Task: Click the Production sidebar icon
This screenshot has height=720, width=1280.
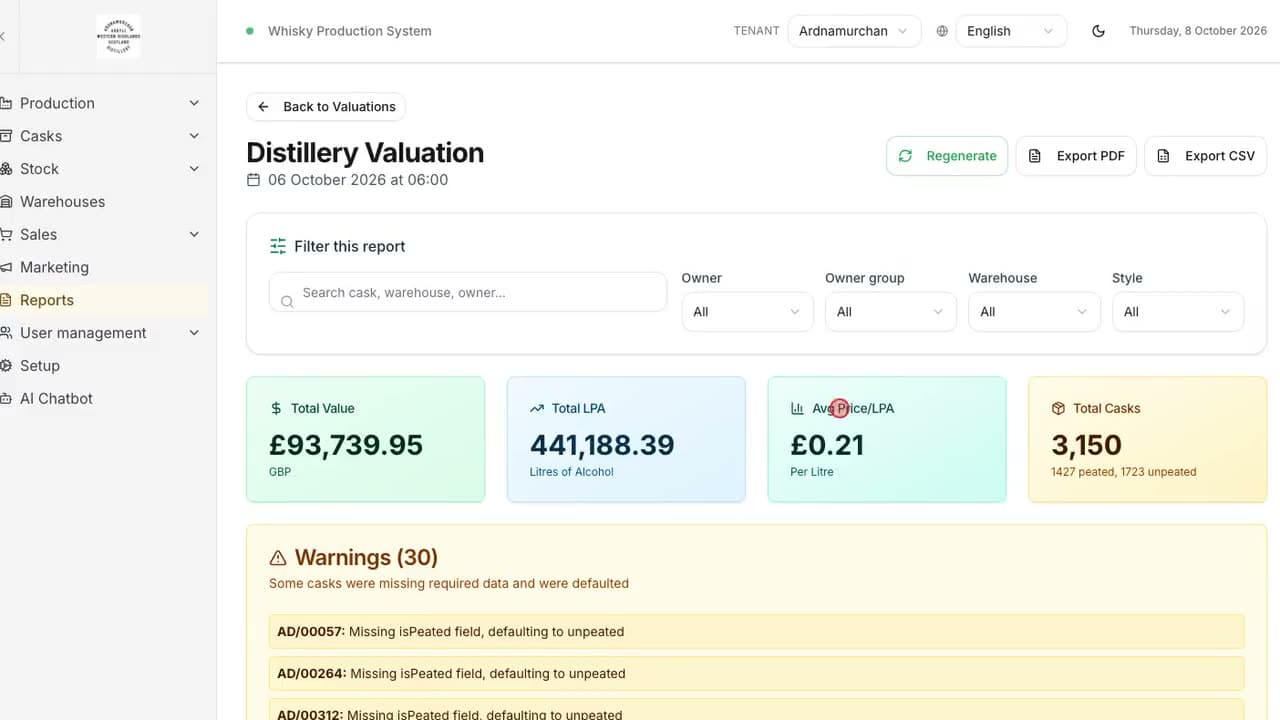Action: click(x=5, y=103)
